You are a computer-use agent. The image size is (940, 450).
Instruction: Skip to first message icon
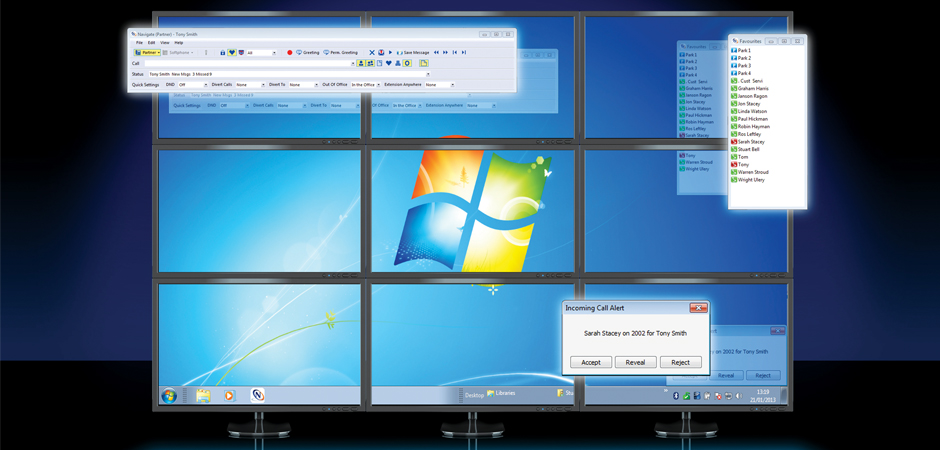coord(454,52)
